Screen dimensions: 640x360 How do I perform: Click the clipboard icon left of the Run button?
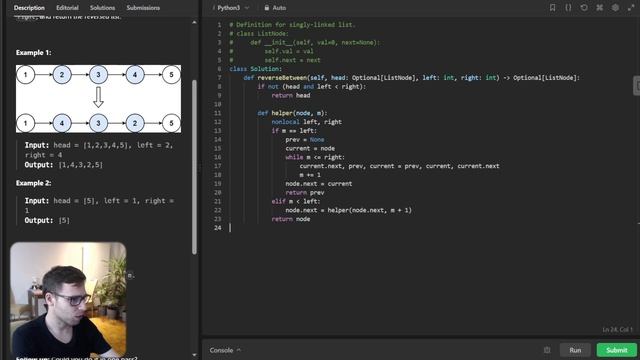point(547,350)
